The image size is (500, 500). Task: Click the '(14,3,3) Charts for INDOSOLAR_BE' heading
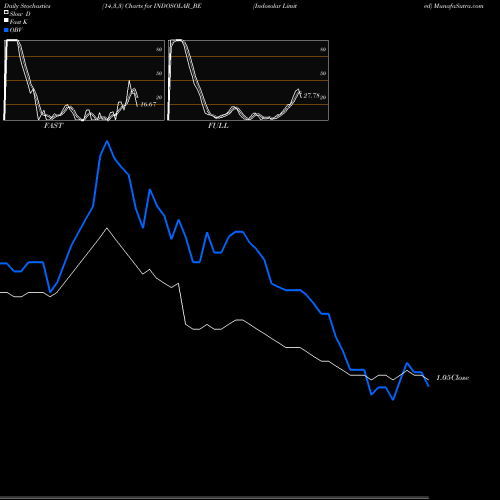(x=152, y=6)
